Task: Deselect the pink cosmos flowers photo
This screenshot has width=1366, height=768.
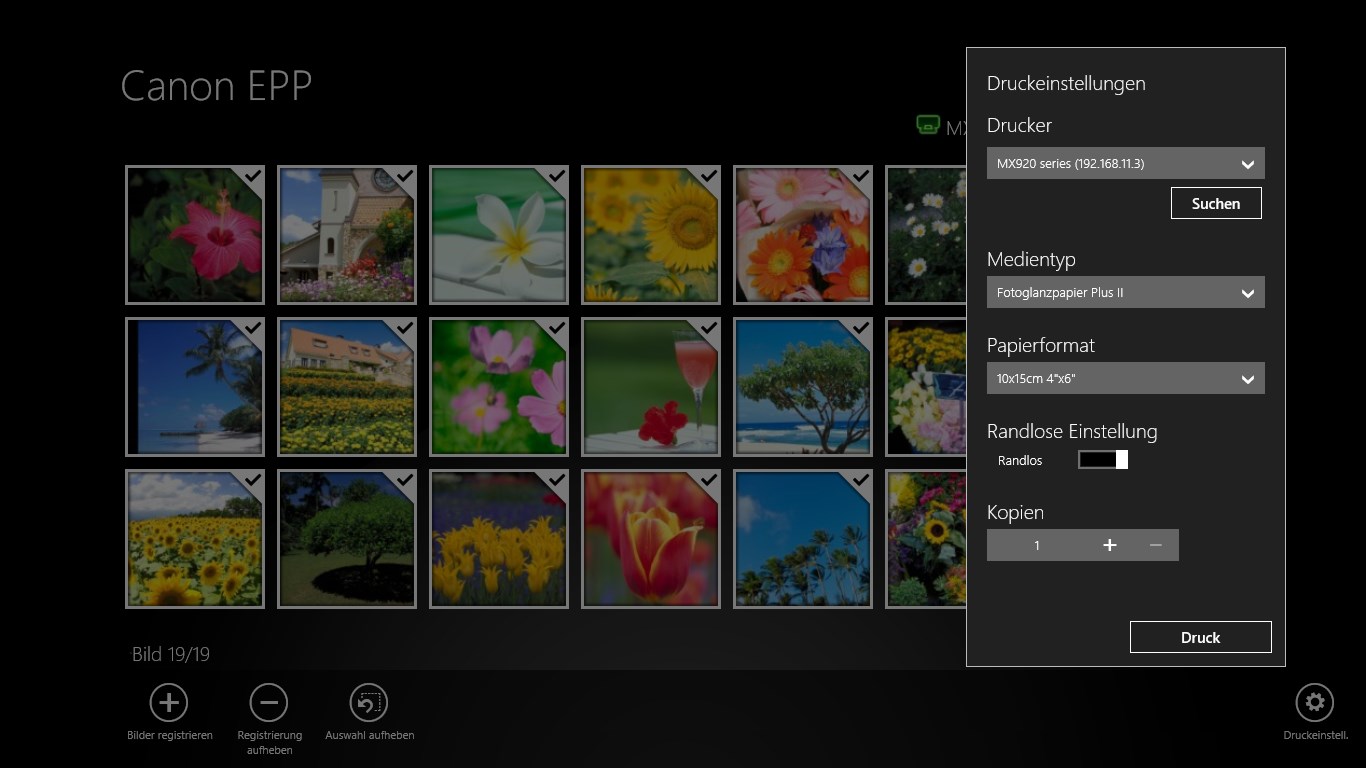Action: 499,387
